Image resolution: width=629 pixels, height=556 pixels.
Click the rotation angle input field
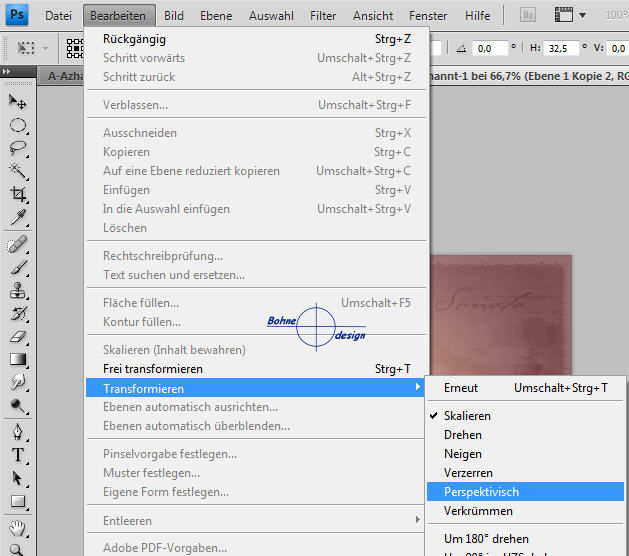(x=490, y=48)
